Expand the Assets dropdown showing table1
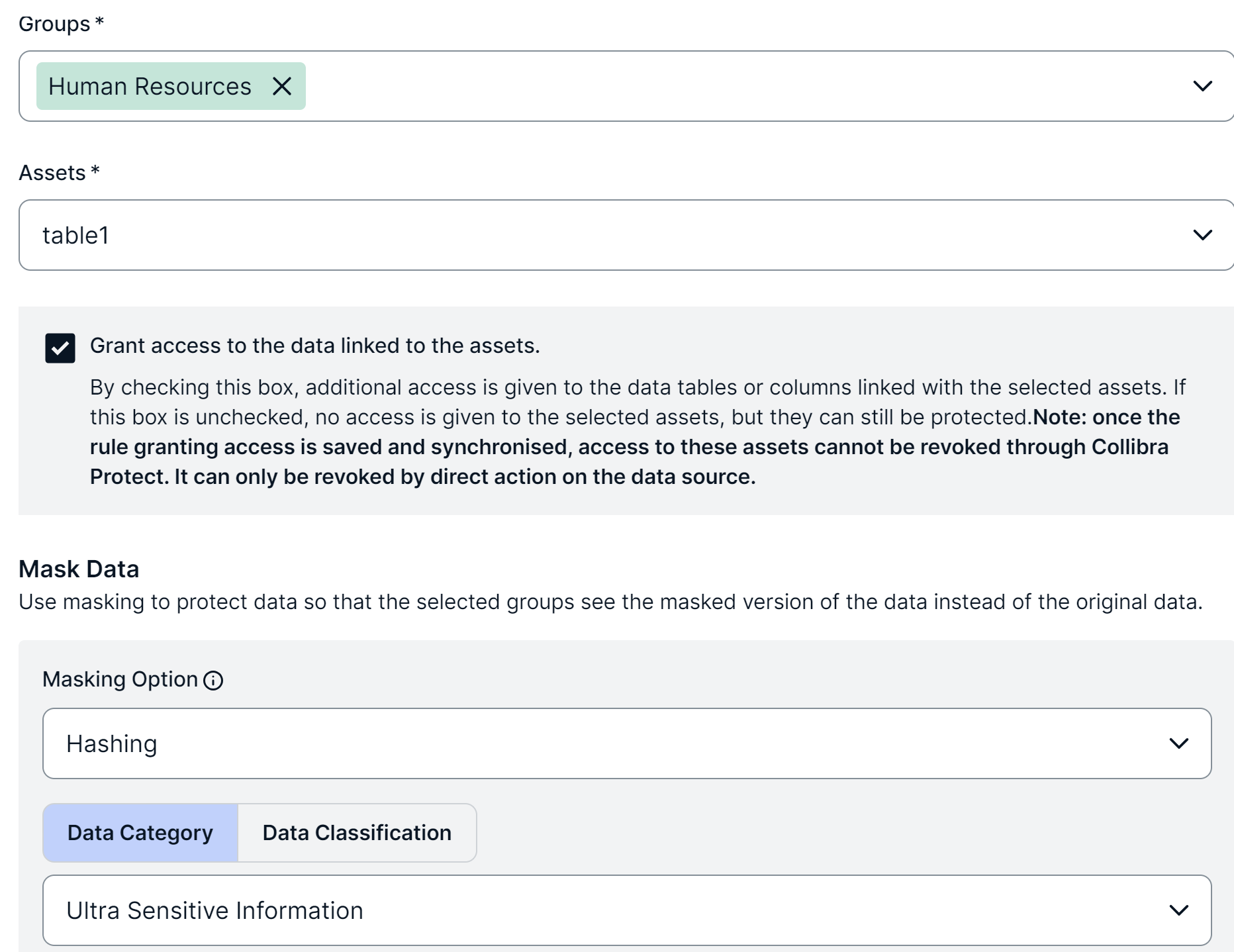This screenshot has height=952, width=1234. click(x=1203, y=234)
